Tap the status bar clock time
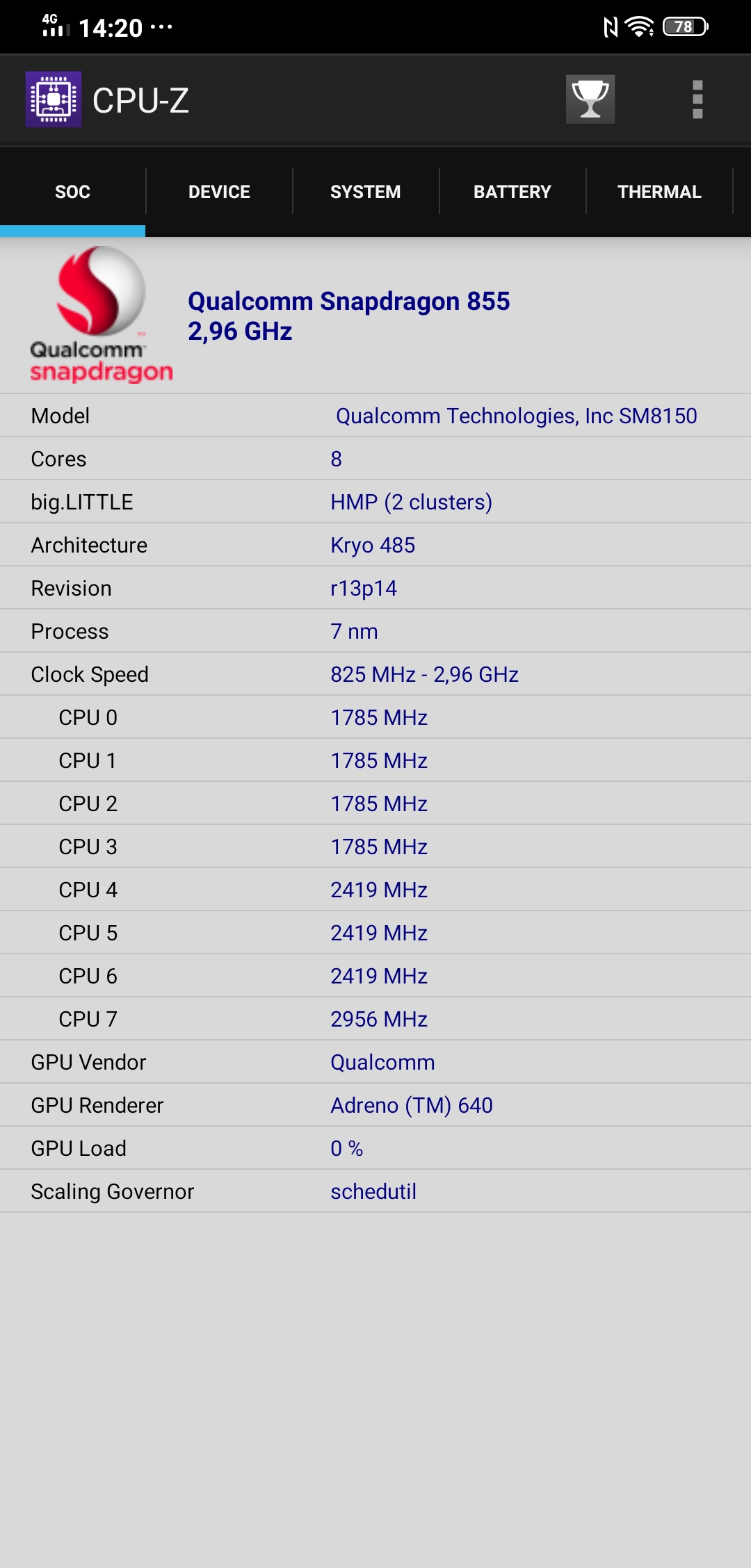The image size is (751, 1568). tap(111, 28)
